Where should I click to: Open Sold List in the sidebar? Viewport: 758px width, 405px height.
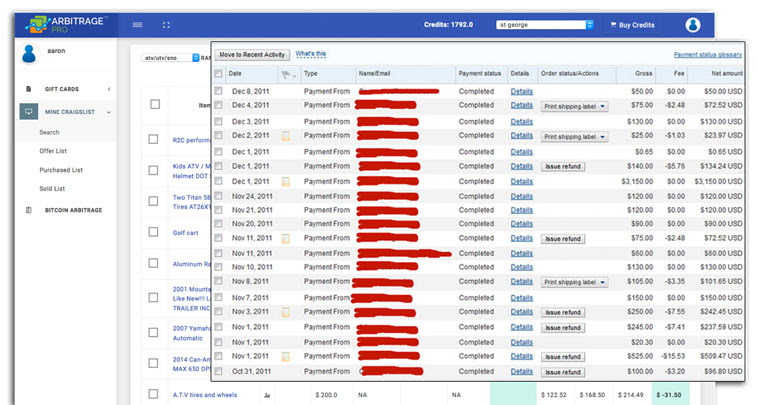click(52, 188)
